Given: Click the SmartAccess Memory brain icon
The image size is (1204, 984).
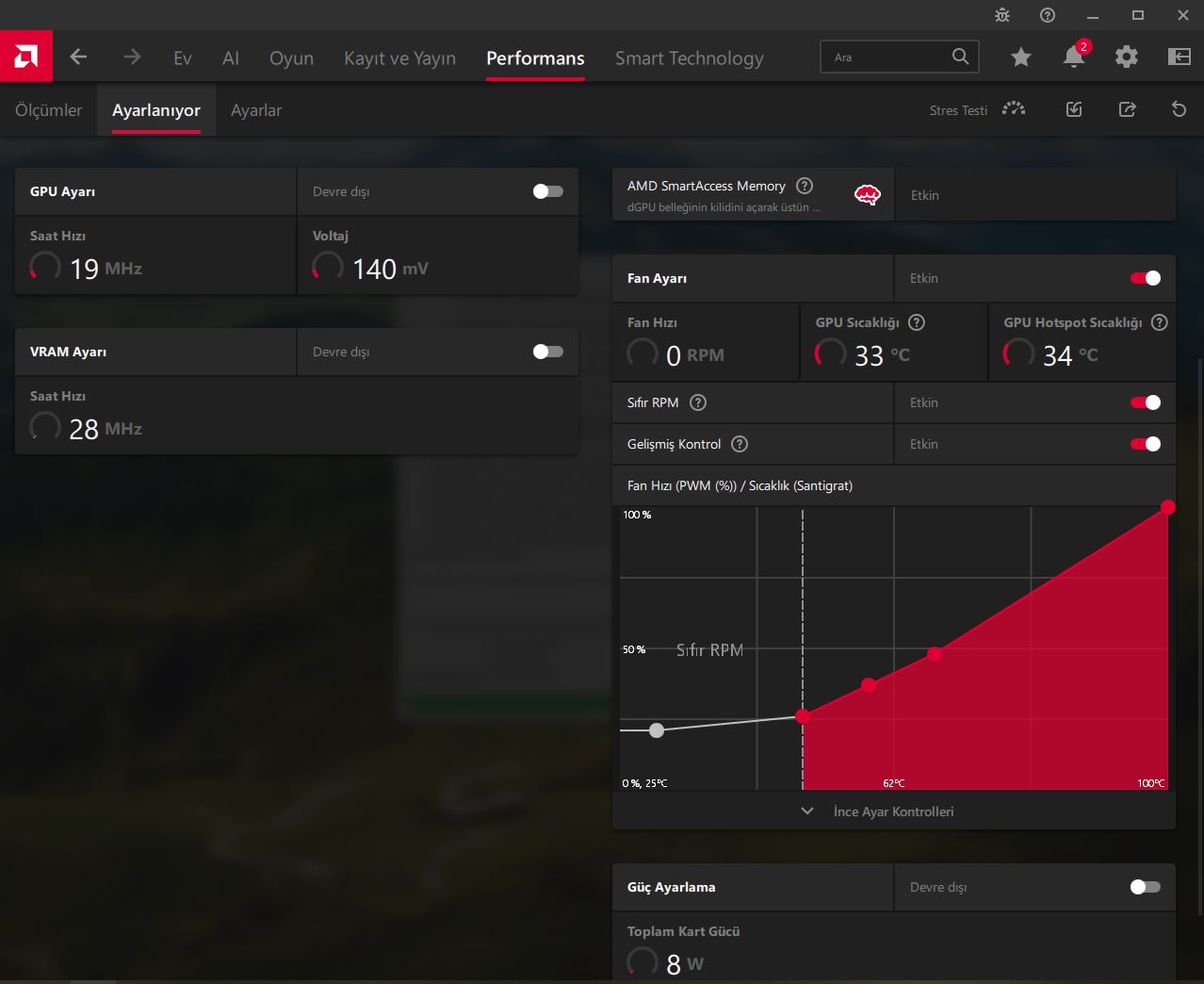Looking at the screenshot, I should click(x=867, y=195).
